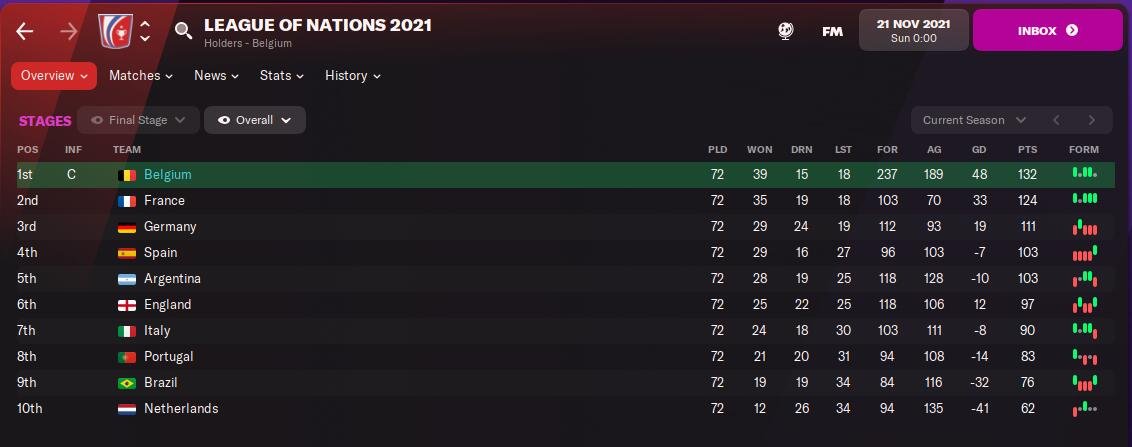This screenshot has height=447, width=1132.
Task: Go to the next season arrow
Action: coord(1092,120)
